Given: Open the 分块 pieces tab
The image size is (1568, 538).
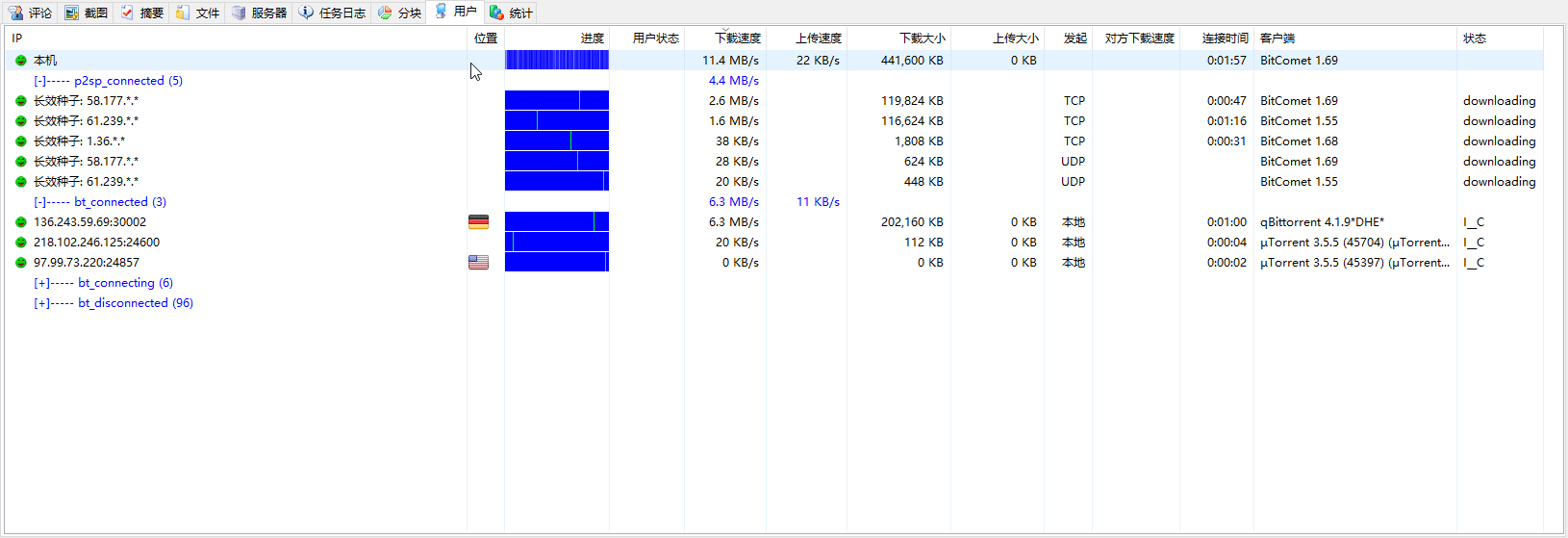Looking at the screenshot, I should (x=399, y=13).
